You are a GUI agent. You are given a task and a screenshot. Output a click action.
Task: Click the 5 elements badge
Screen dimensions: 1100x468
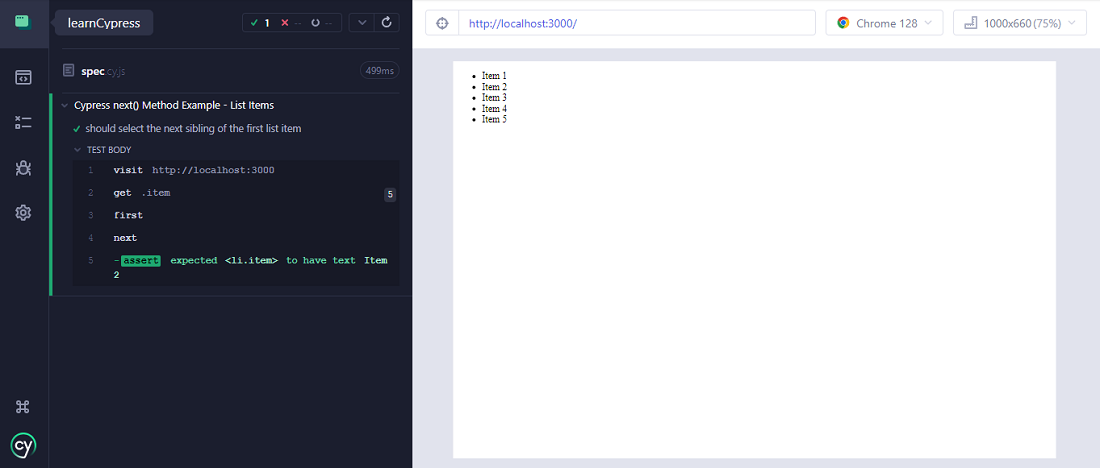coord(390,194)
